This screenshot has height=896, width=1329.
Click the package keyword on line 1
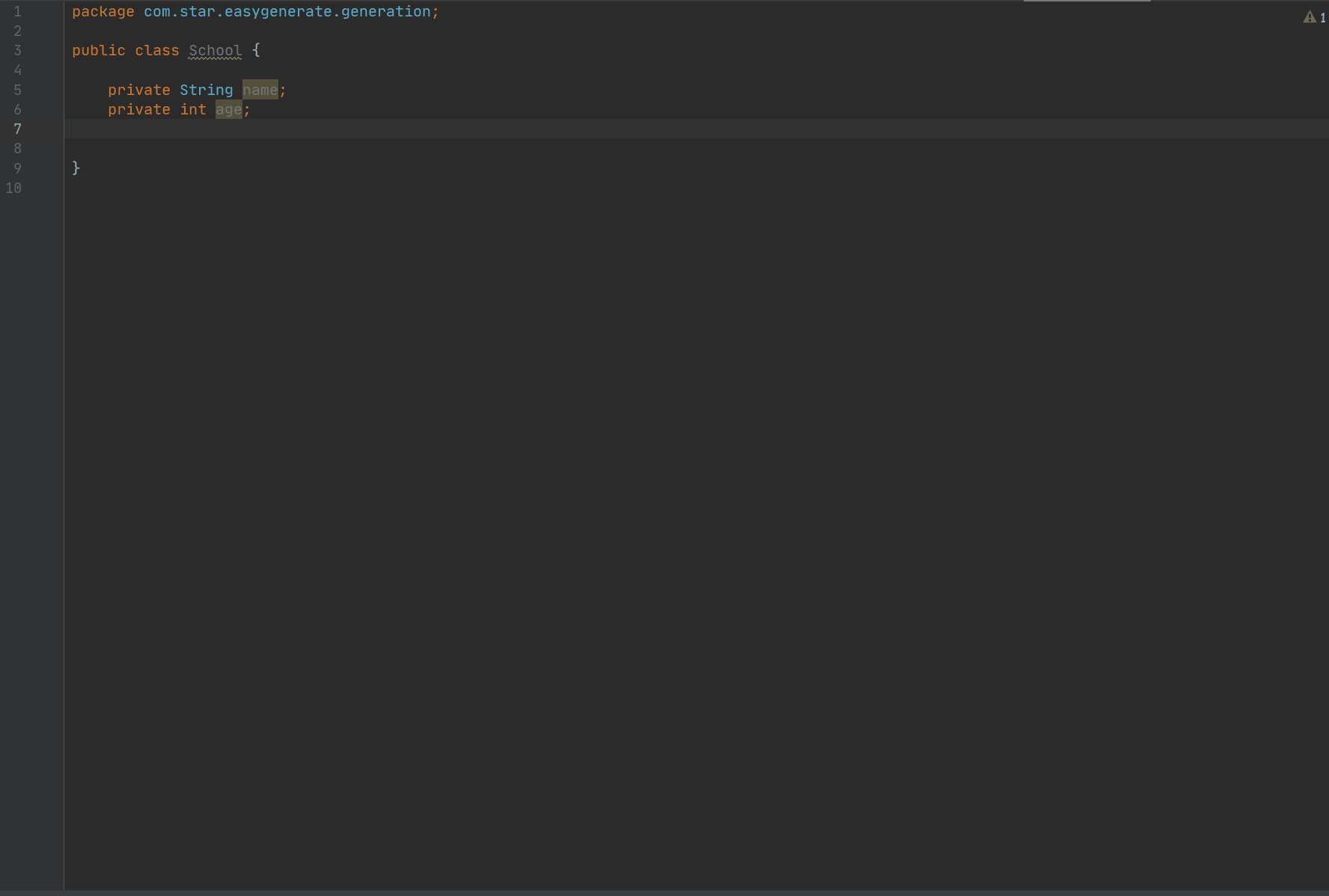click(103, 12)
